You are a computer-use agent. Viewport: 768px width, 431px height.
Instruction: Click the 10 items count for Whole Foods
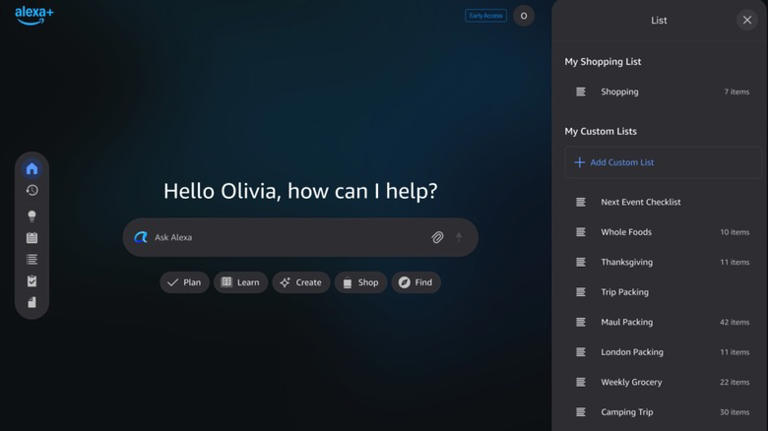(x=735, y=232)
